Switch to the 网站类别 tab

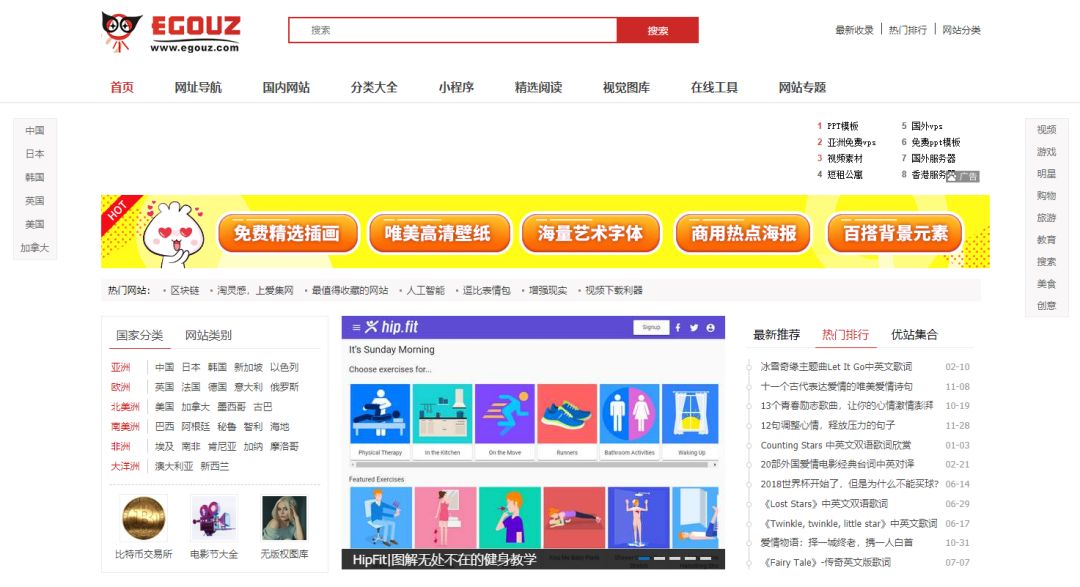point(206,333)
